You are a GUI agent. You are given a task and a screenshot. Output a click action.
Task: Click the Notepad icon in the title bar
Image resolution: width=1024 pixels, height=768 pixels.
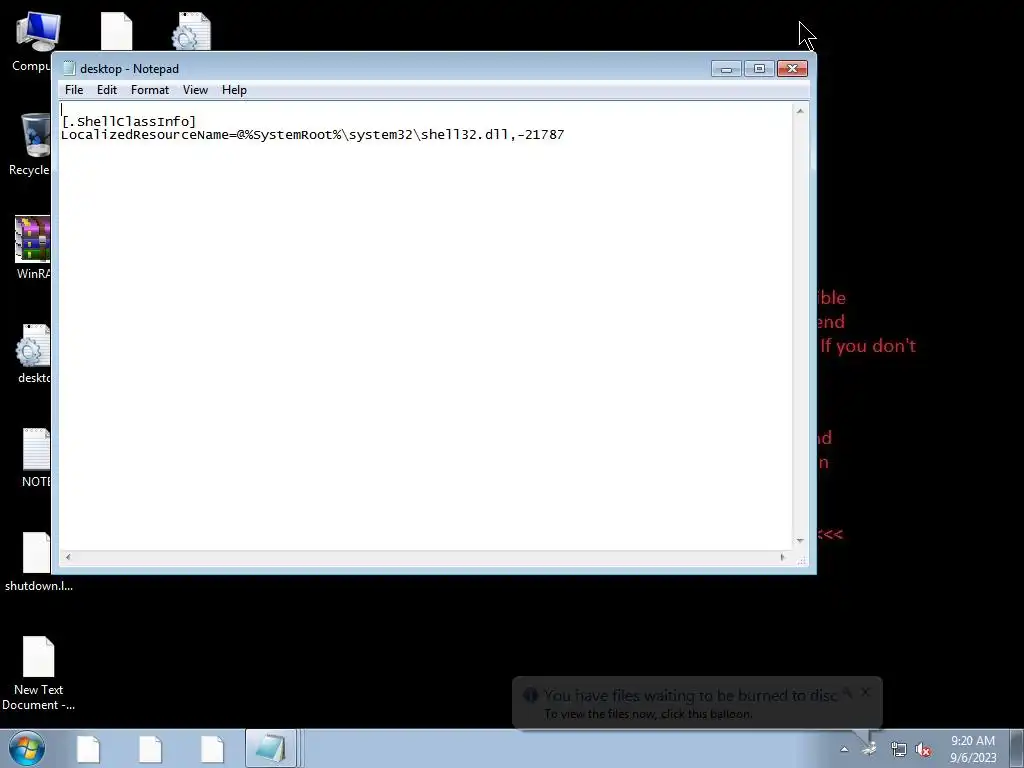point(69,69)
